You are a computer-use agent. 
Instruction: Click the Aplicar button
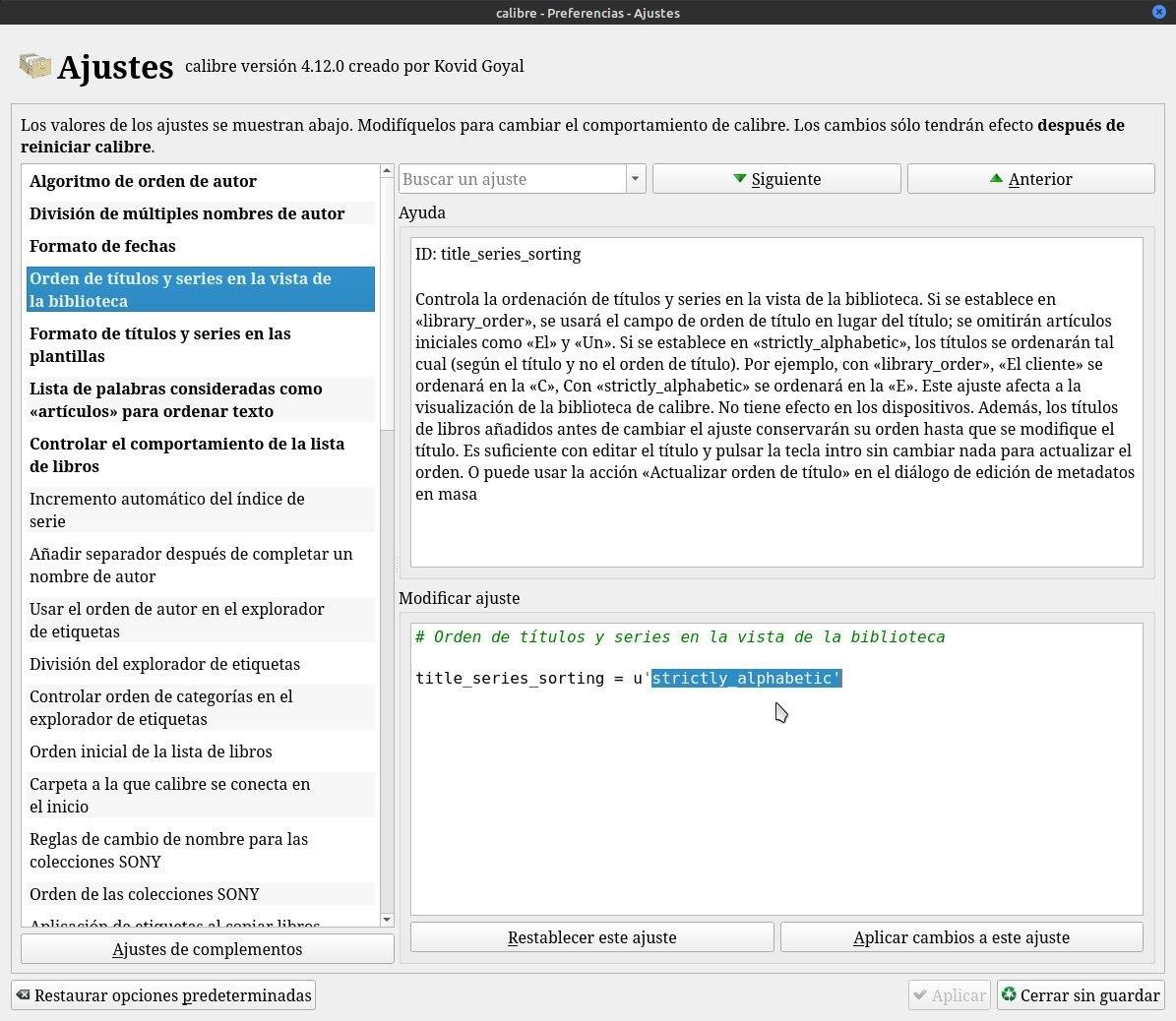point(950,994)
